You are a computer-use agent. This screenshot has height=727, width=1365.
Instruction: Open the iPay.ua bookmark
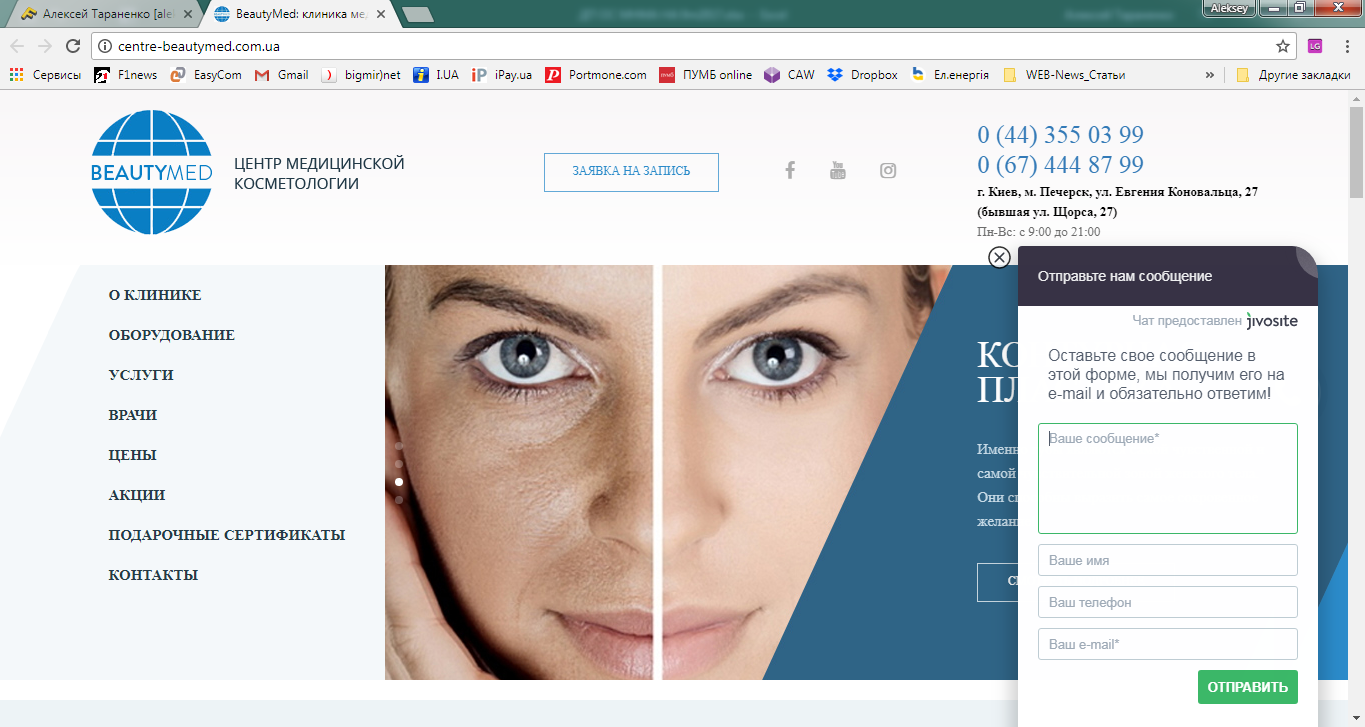[502, 75]
